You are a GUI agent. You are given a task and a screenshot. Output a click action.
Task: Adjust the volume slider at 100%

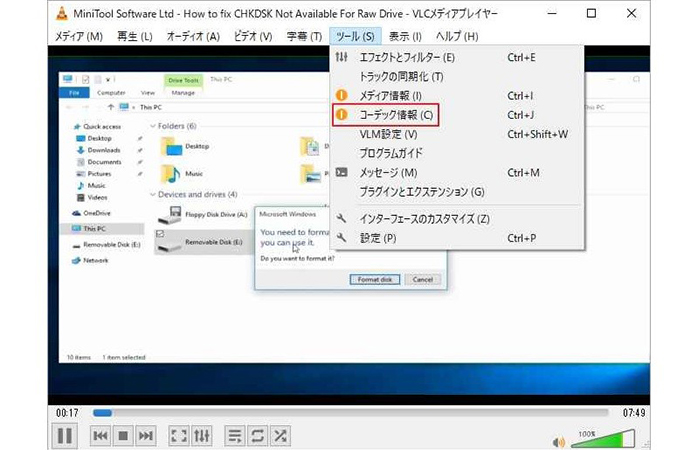tap(603, 438)
